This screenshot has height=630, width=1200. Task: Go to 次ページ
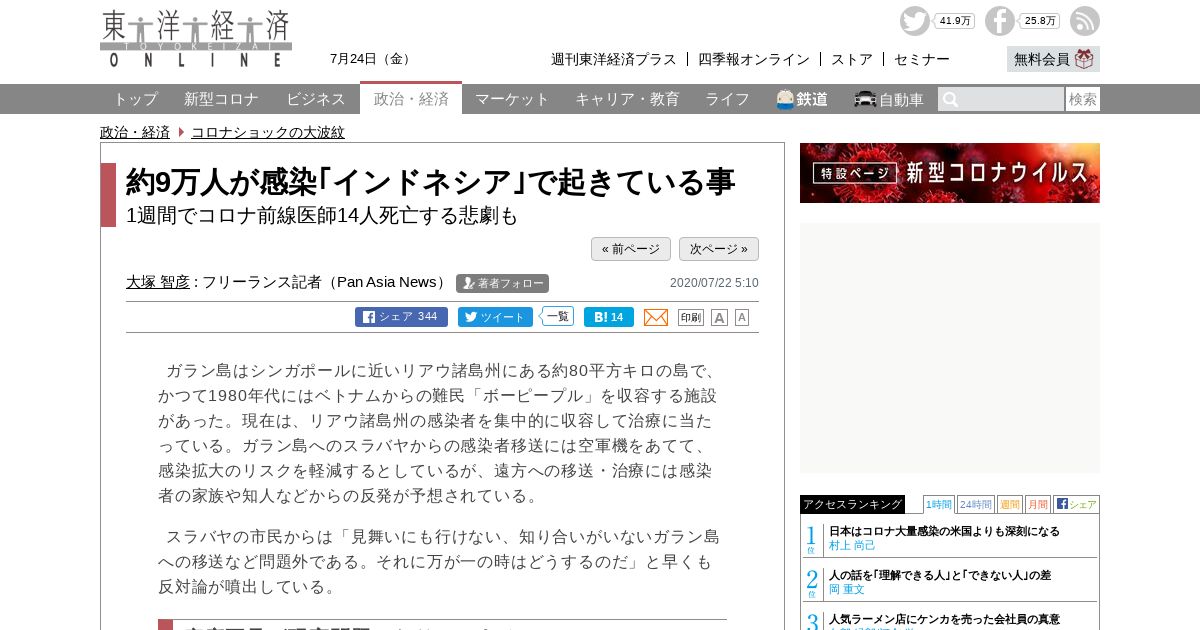click(719, 249)
